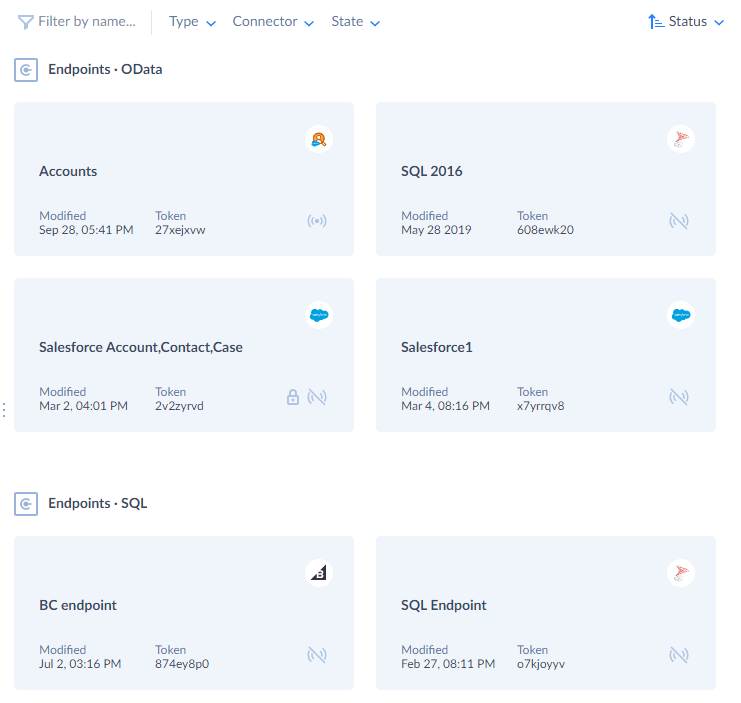The image size is (741, 703).
Task: Select the date Sep 28, 05:41 PM
Action: point(86,230)
